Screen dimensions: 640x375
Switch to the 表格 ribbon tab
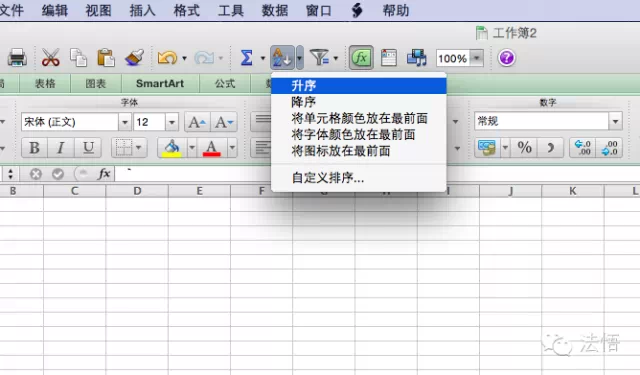45,84
